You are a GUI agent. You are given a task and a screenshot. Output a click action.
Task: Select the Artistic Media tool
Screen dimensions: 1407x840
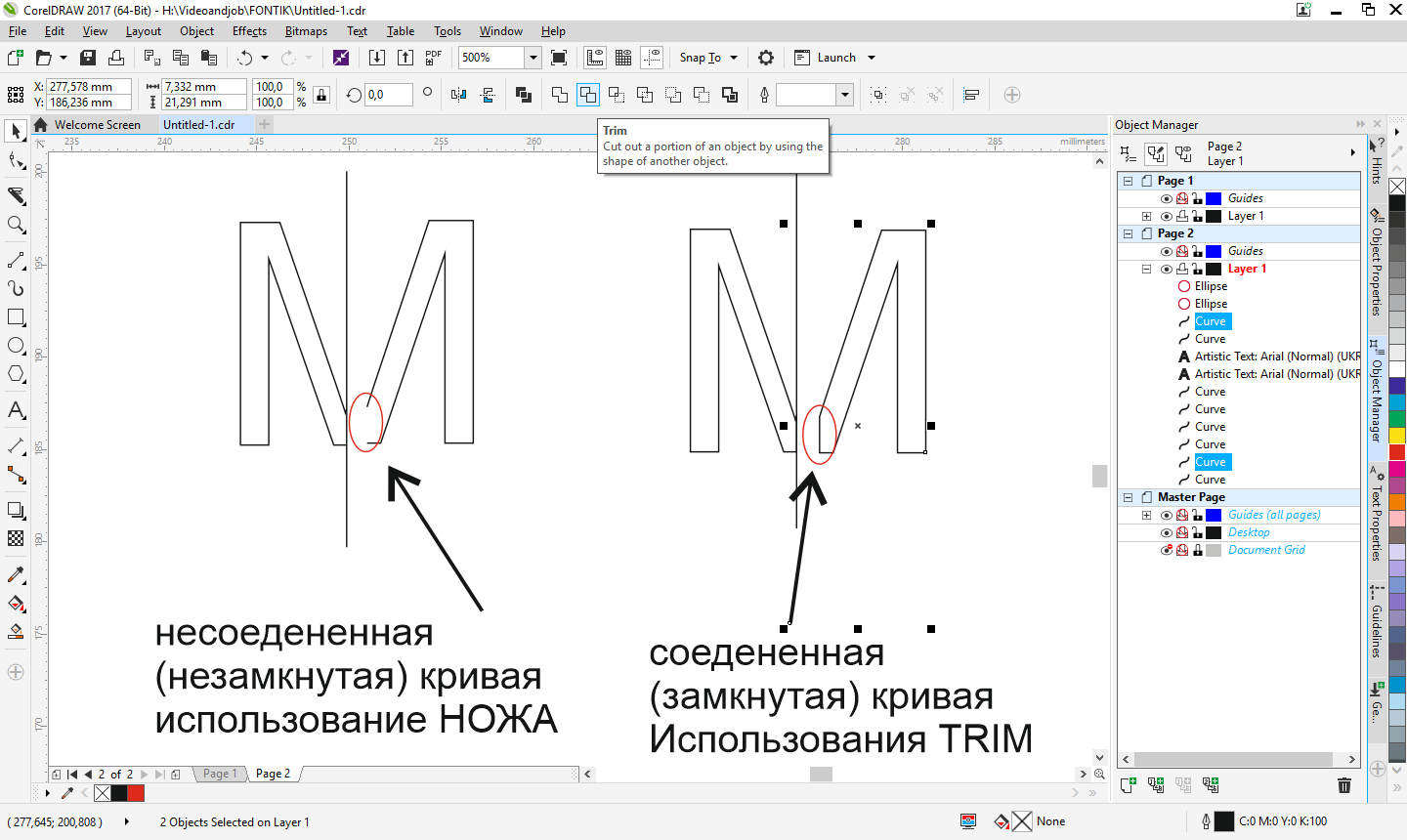(x=16, y=288)
